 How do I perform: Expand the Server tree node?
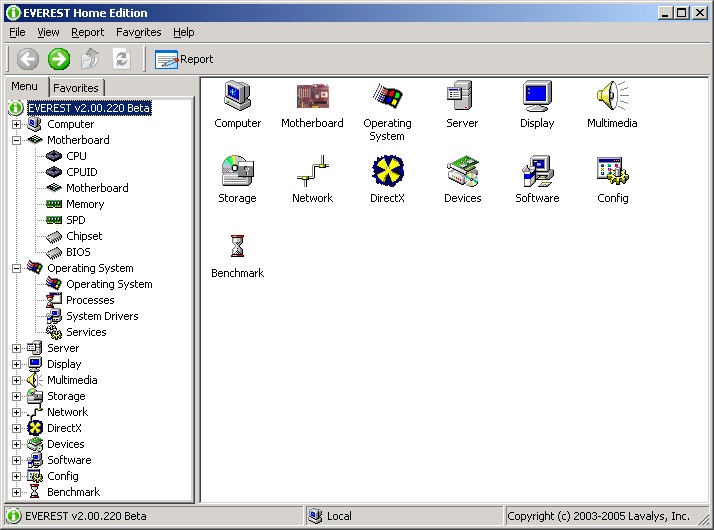(x=16, y=348)
